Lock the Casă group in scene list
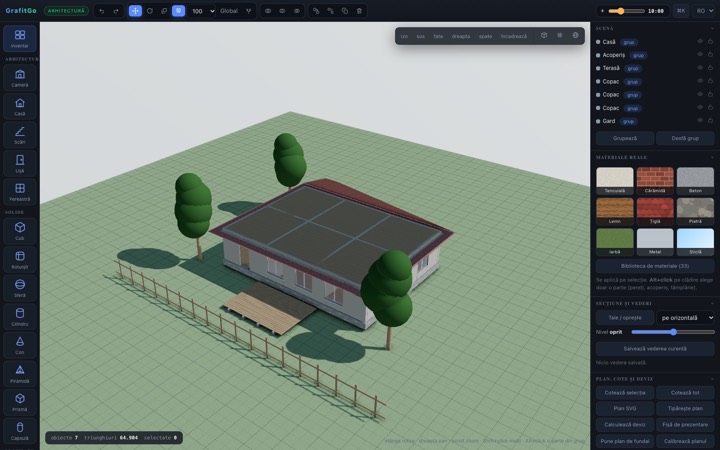This screenshot has height=450, width=720. pyautogui.click(x=710, y=41)
